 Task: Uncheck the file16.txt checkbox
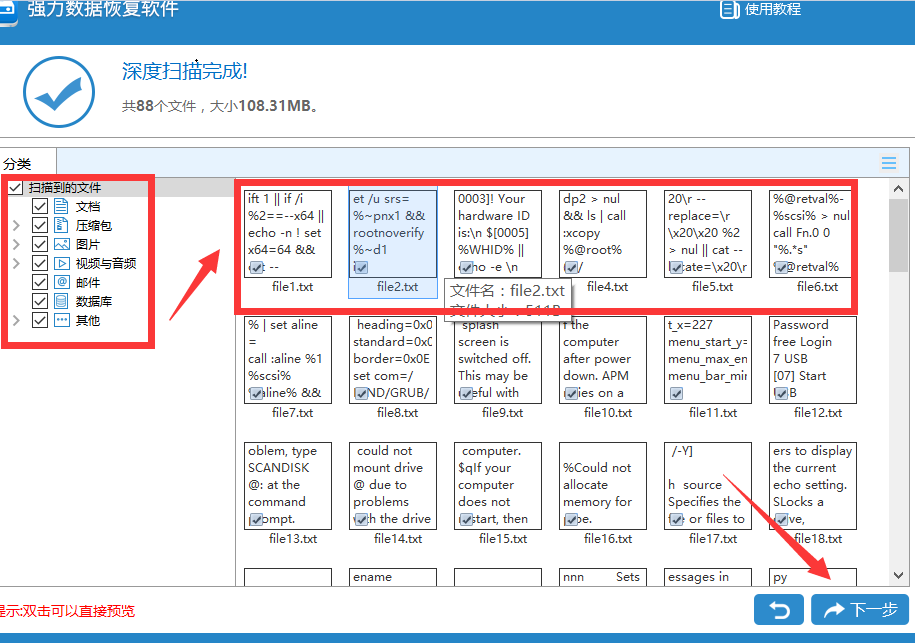point(571,520)
